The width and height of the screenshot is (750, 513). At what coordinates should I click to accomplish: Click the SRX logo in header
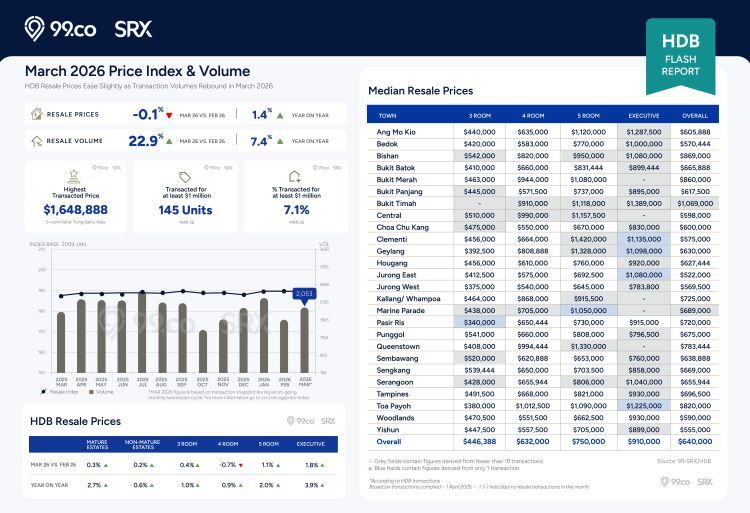point(133,28)
